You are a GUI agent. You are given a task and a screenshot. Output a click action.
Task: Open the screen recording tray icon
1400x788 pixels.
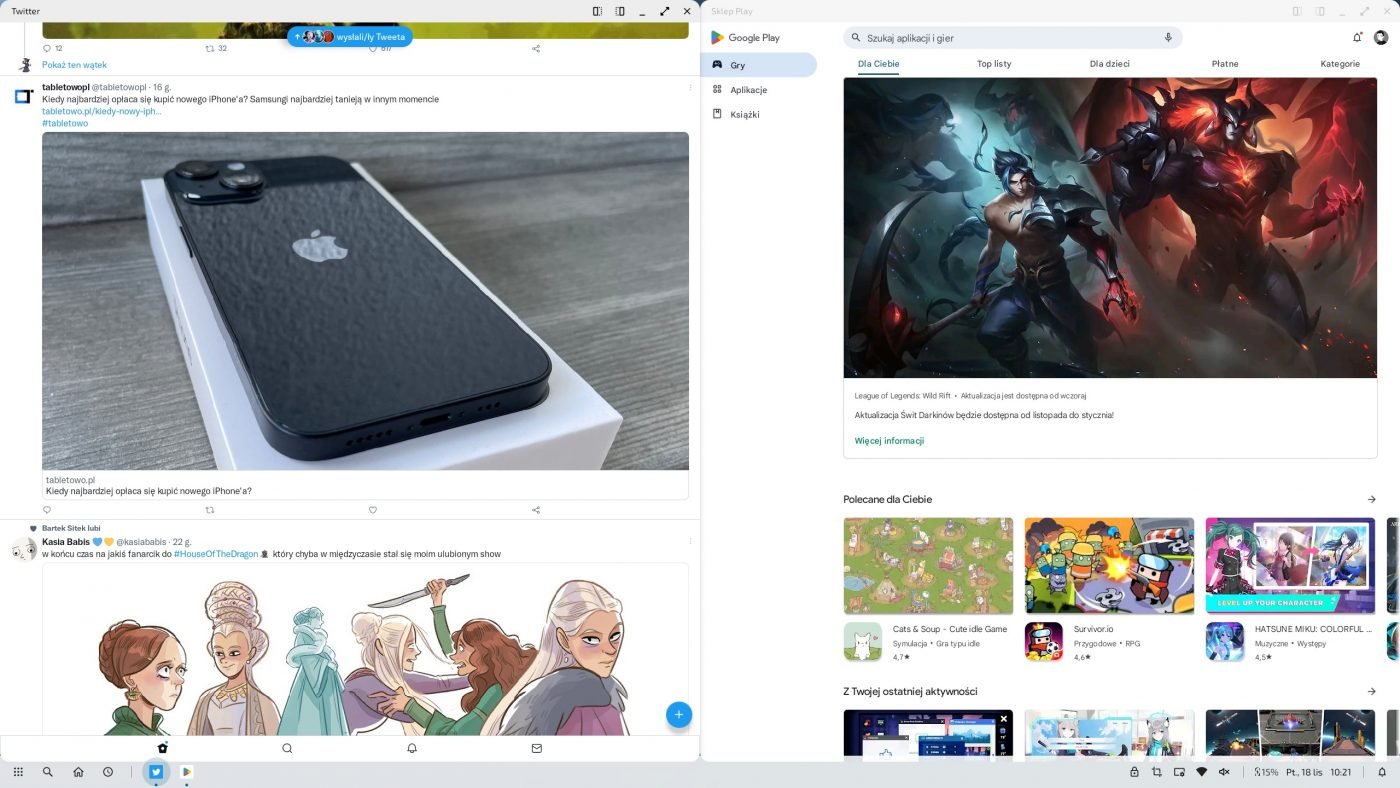click(x=1179, y=772)
